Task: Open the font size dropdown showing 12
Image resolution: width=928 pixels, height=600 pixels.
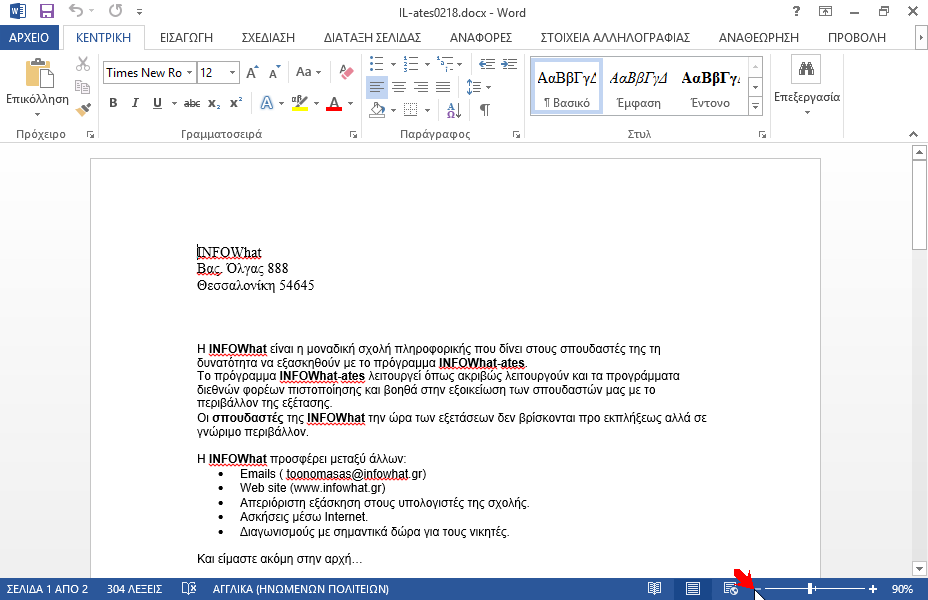Action: [x=233, y=73]
